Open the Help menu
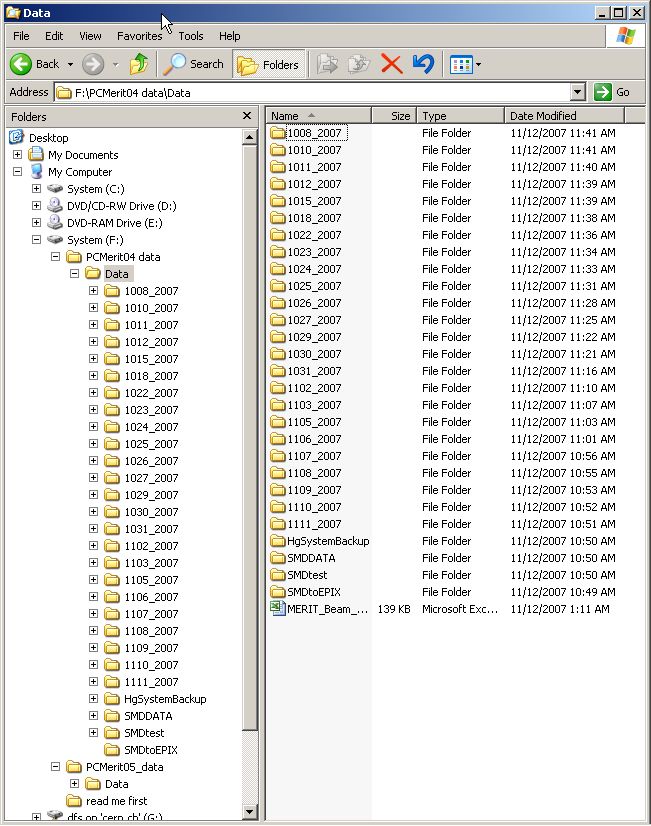This screenshot has height=826, width=651. (230, 36)
